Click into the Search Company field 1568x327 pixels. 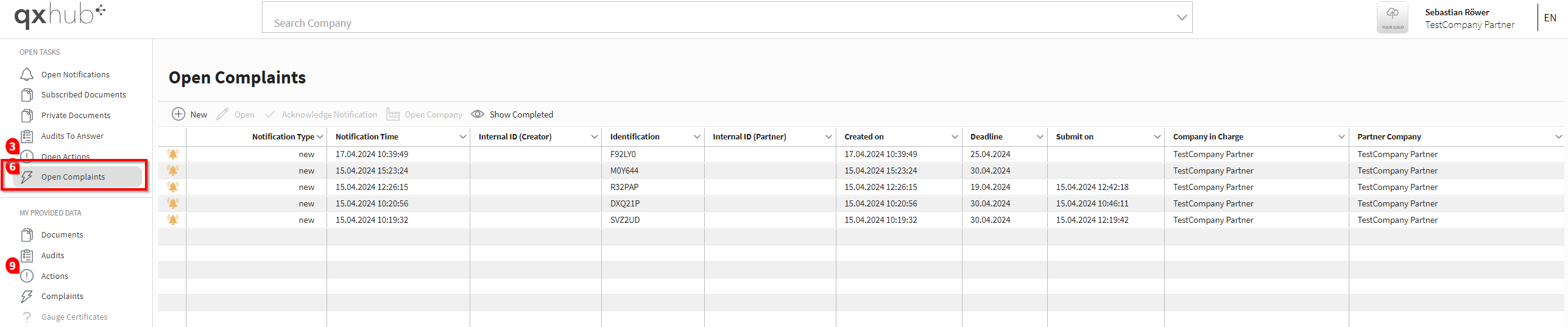[719, 18]
